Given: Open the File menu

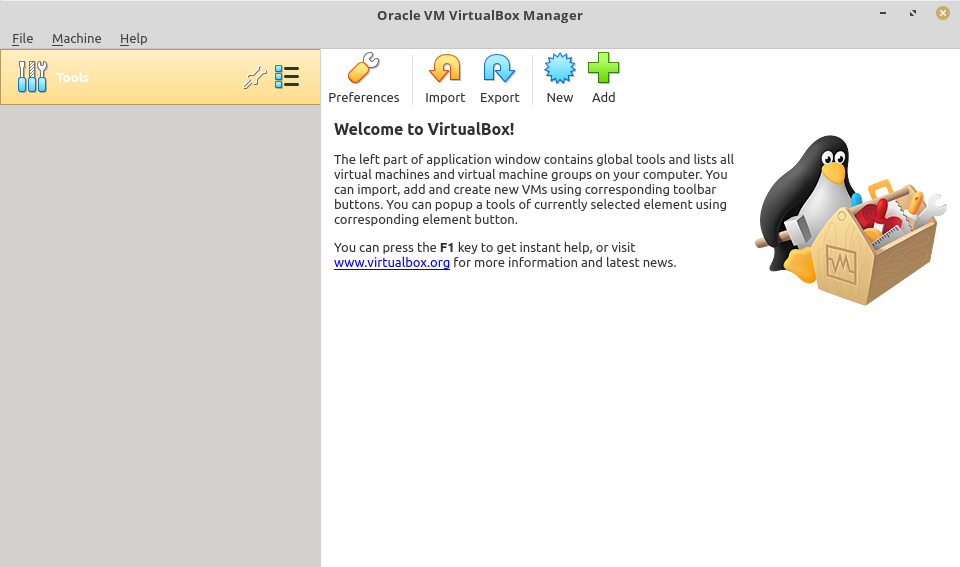Looking at the screenshot, I should (x=23, y=39).
